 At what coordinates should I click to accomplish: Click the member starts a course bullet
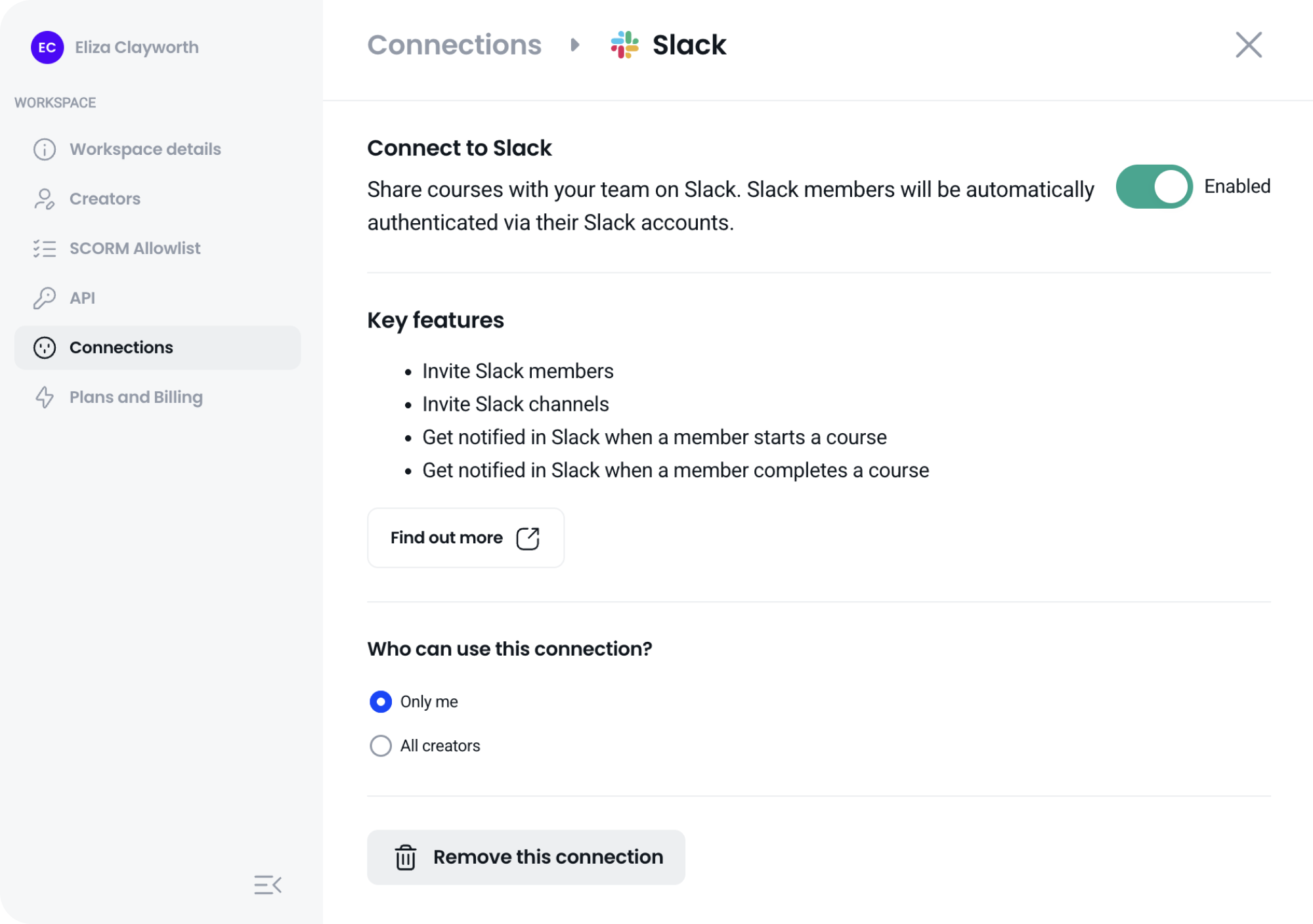655,437
